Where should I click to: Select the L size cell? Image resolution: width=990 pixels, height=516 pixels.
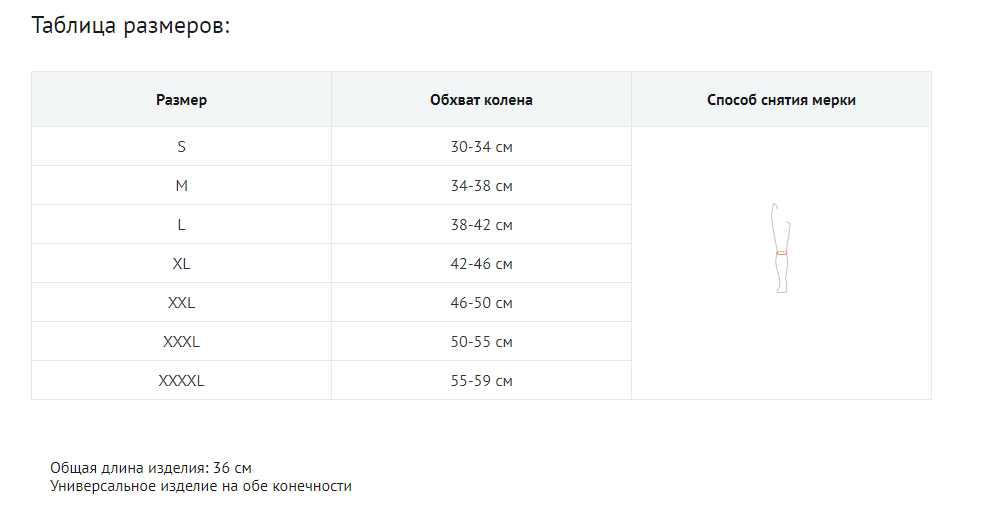click(x=182, y=225)
